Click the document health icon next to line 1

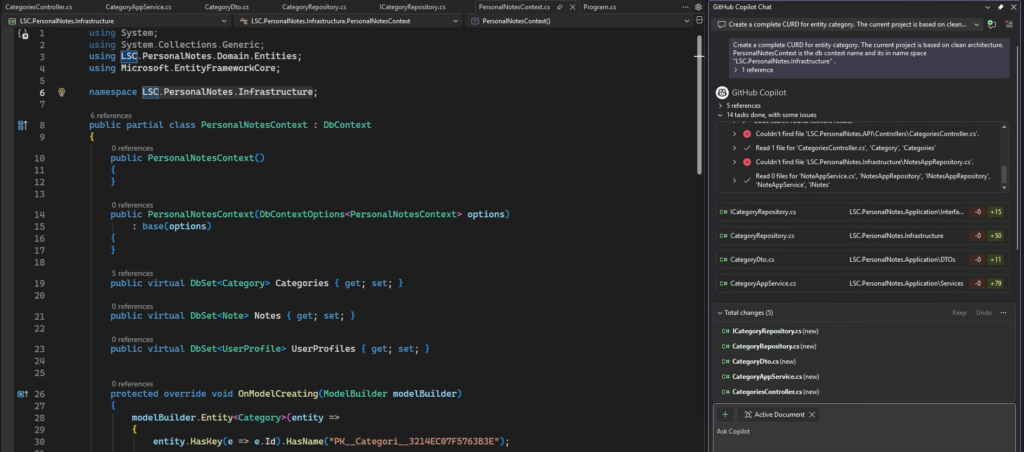tap(22, 33)
